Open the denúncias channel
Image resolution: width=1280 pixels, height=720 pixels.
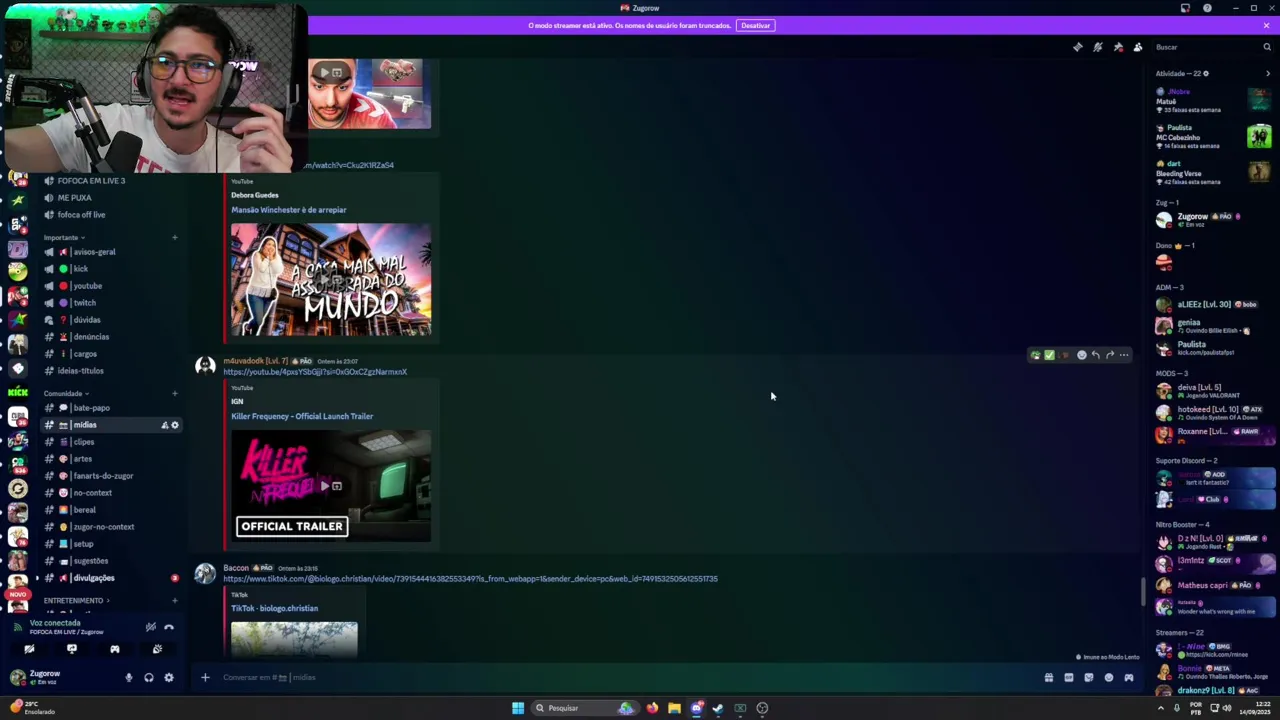[x=111, y=337]
